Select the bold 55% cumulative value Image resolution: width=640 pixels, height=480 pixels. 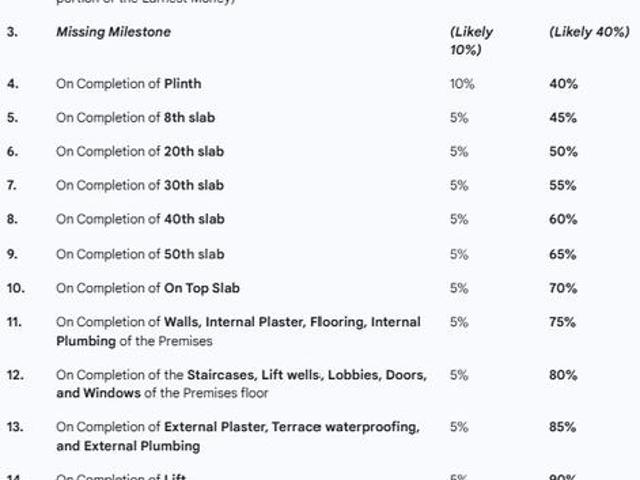click(x=562, y=186)
